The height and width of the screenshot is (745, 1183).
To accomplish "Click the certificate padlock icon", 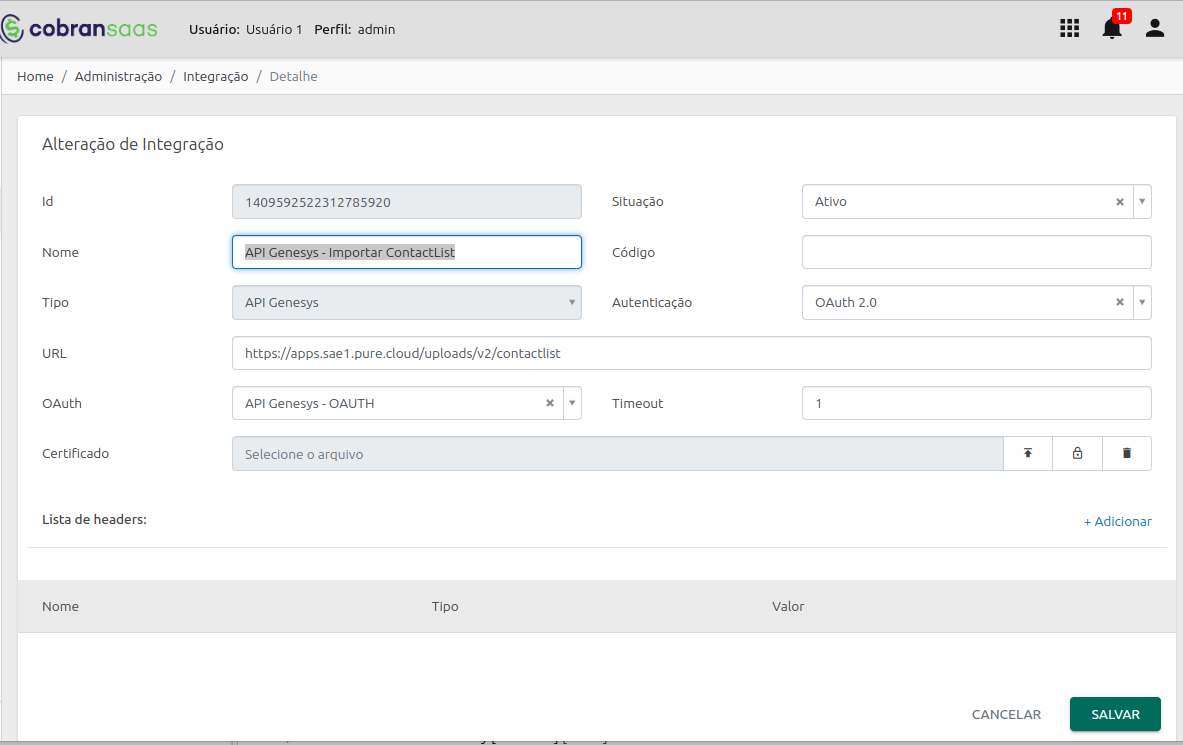I will 1077,454.
